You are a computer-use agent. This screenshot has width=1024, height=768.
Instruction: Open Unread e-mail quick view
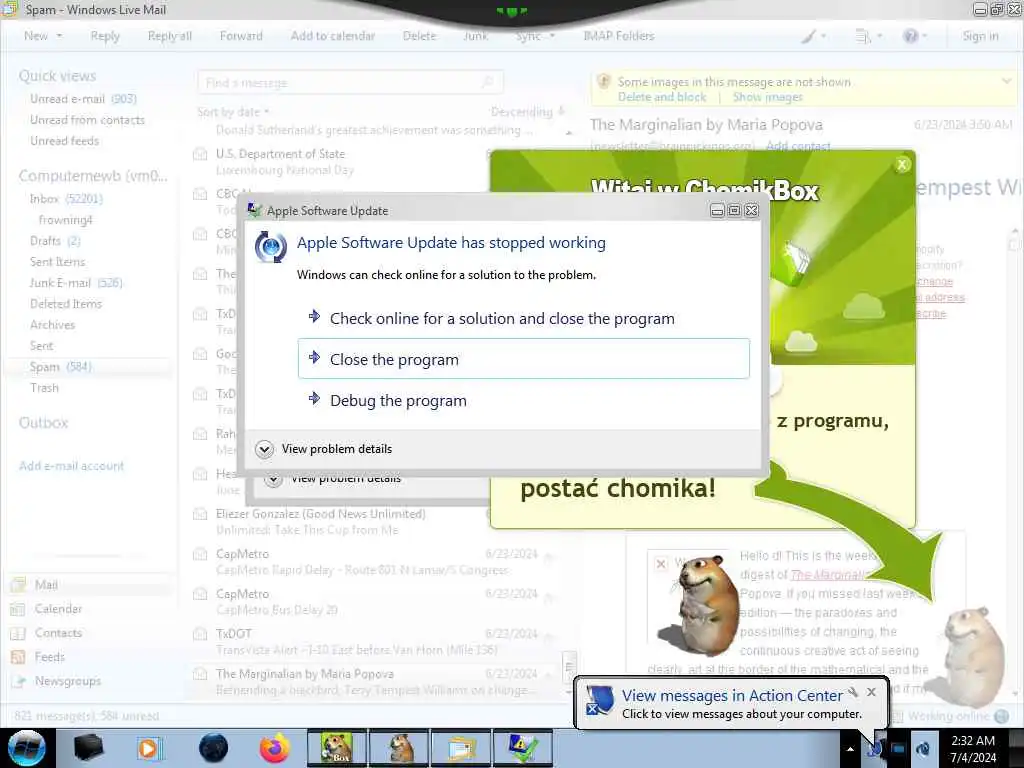[83, 99]
